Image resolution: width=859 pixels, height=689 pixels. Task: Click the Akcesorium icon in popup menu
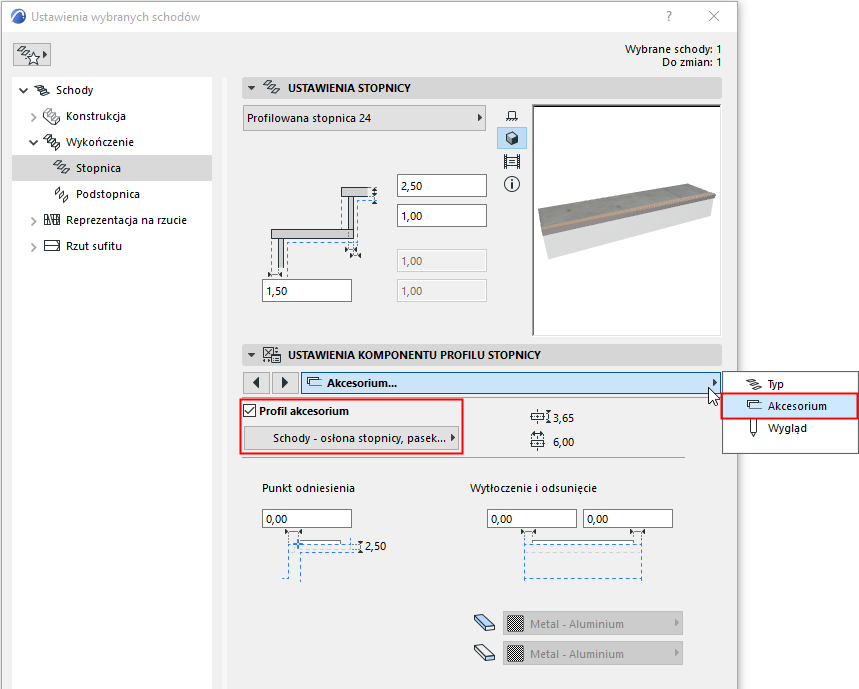754,405
